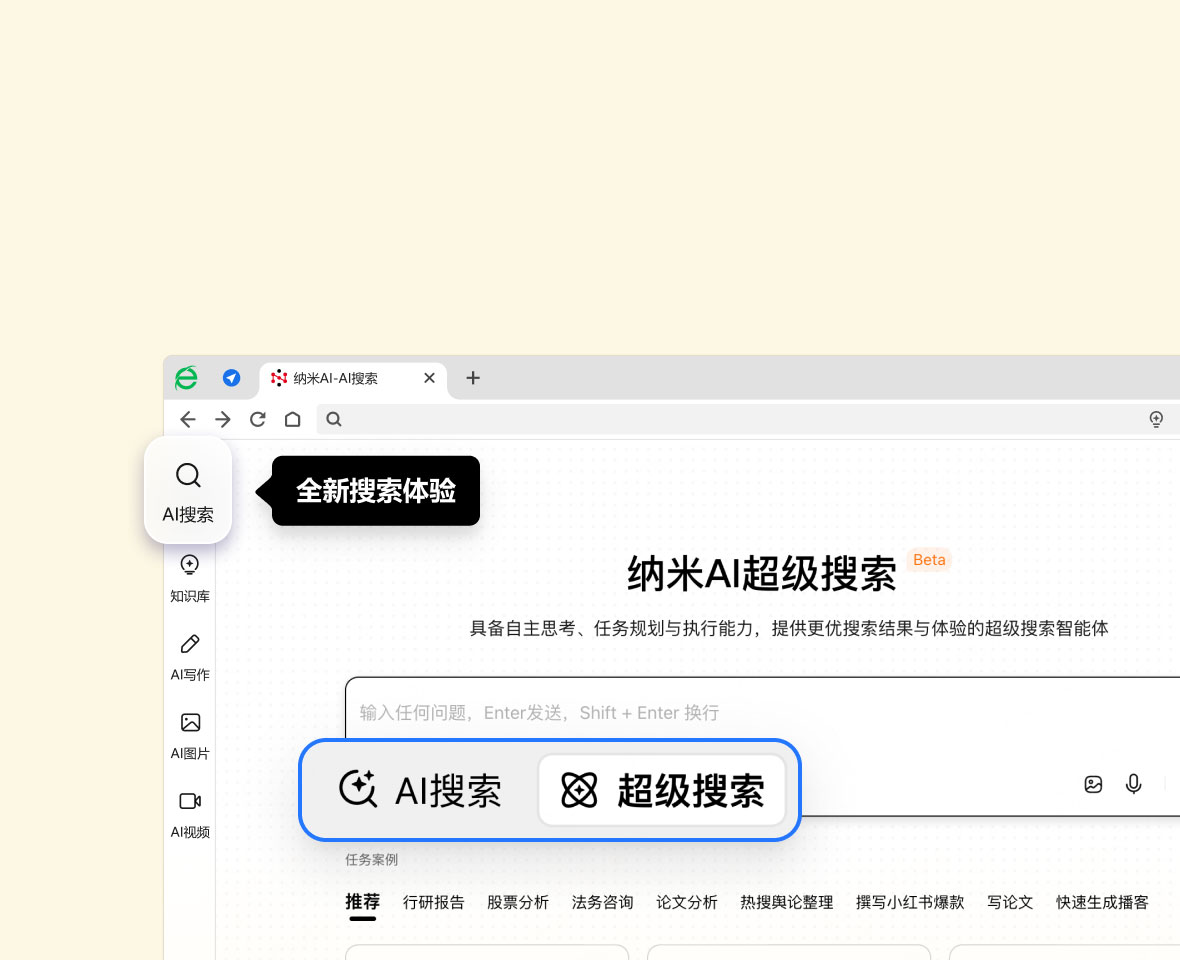Select the 行研报告 task category
This screenshot has height=960, width=1180.
point(434,902)
